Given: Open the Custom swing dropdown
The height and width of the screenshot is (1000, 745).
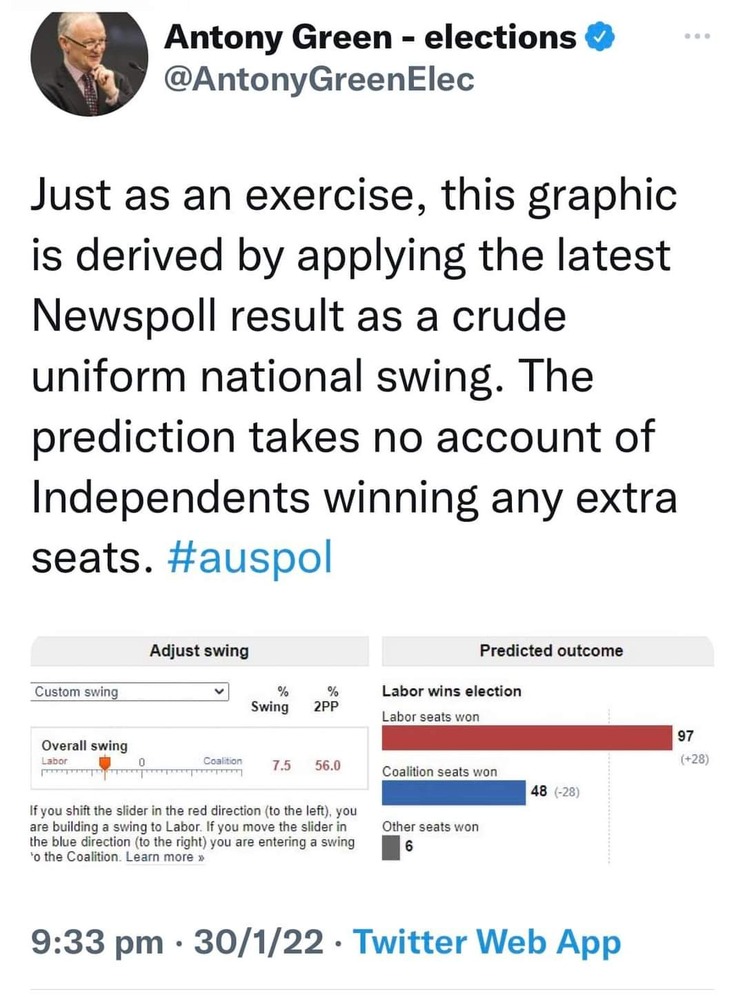Looking at the screenshot, I should point(130,692).
